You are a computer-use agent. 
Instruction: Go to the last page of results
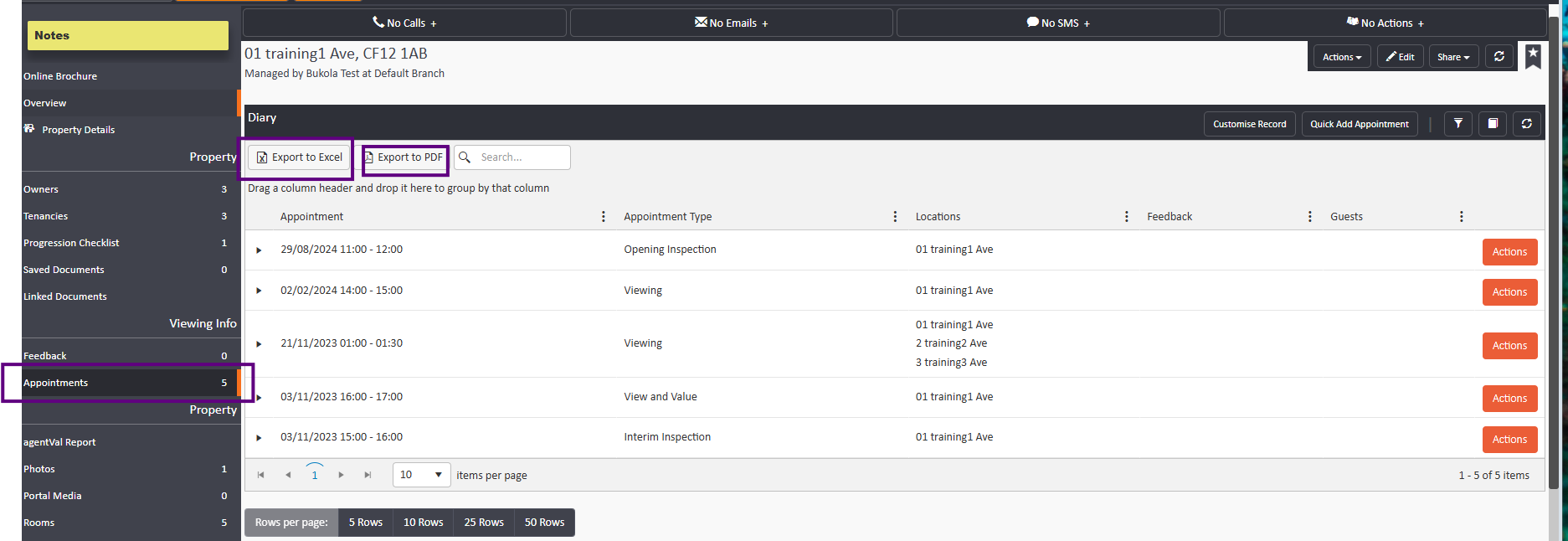pyautogui.click(x=368, y=475)
